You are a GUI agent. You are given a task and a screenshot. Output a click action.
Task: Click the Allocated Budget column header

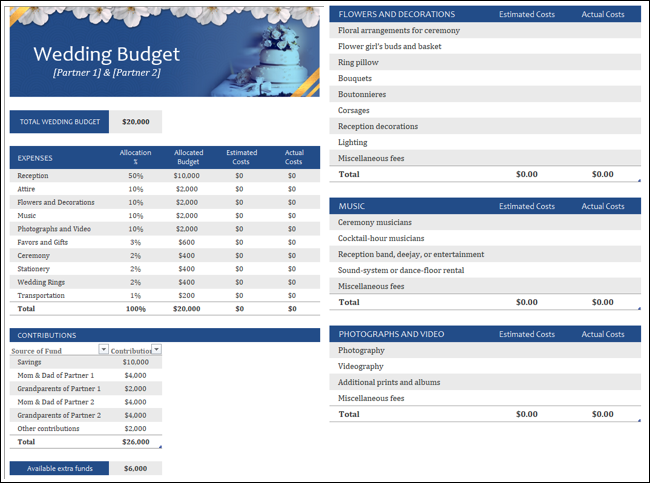tap(188, 157)
